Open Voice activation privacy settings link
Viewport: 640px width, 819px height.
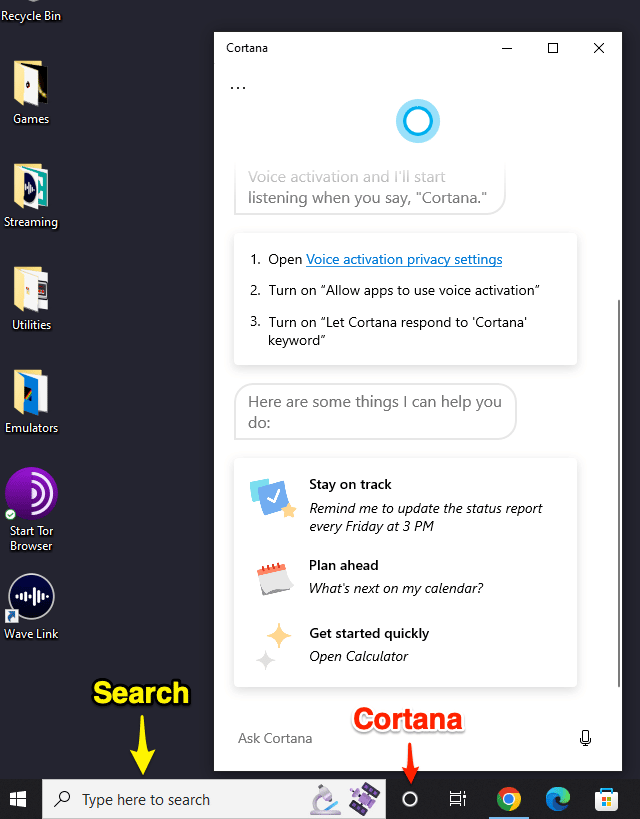(404, 259)
